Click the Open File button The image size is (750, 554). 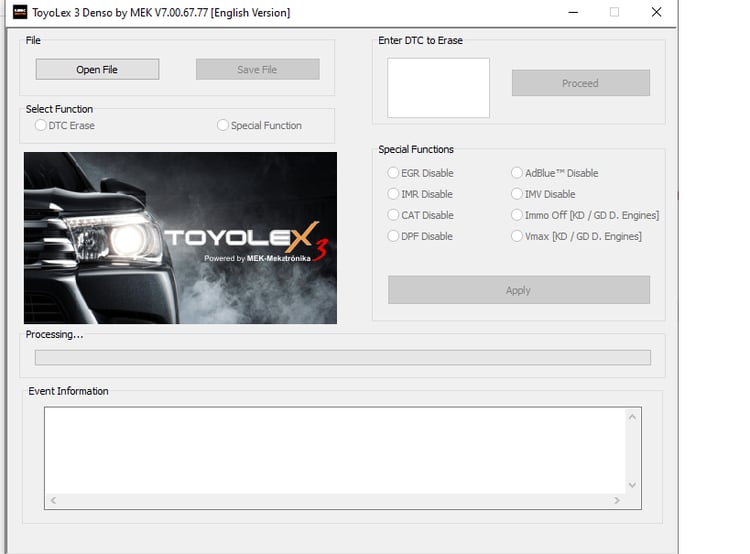pos(97,69)
